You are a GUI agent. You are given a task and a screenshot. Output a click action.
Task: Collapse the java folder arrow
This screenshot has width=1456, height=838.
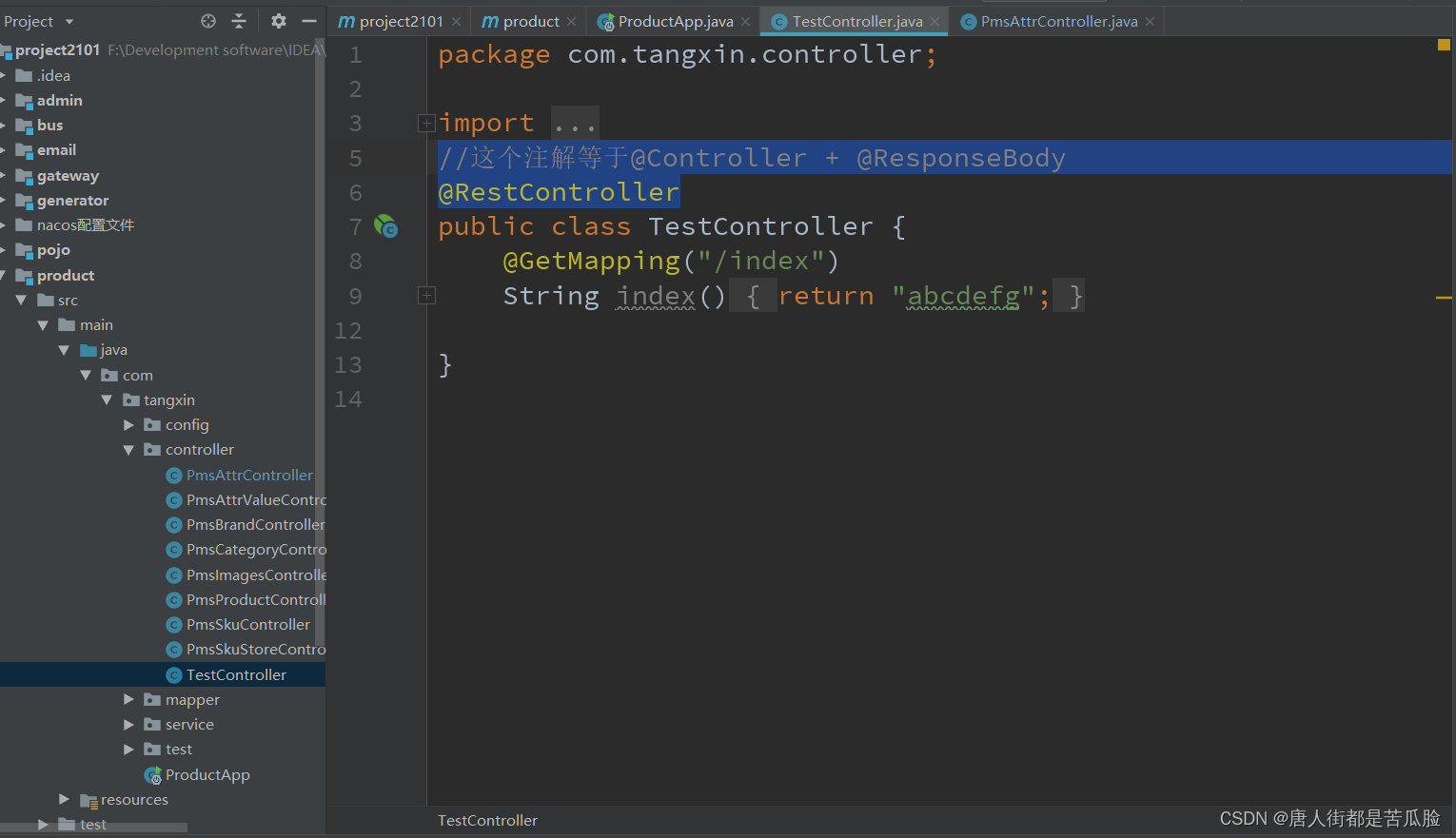[x=64, y=350]
